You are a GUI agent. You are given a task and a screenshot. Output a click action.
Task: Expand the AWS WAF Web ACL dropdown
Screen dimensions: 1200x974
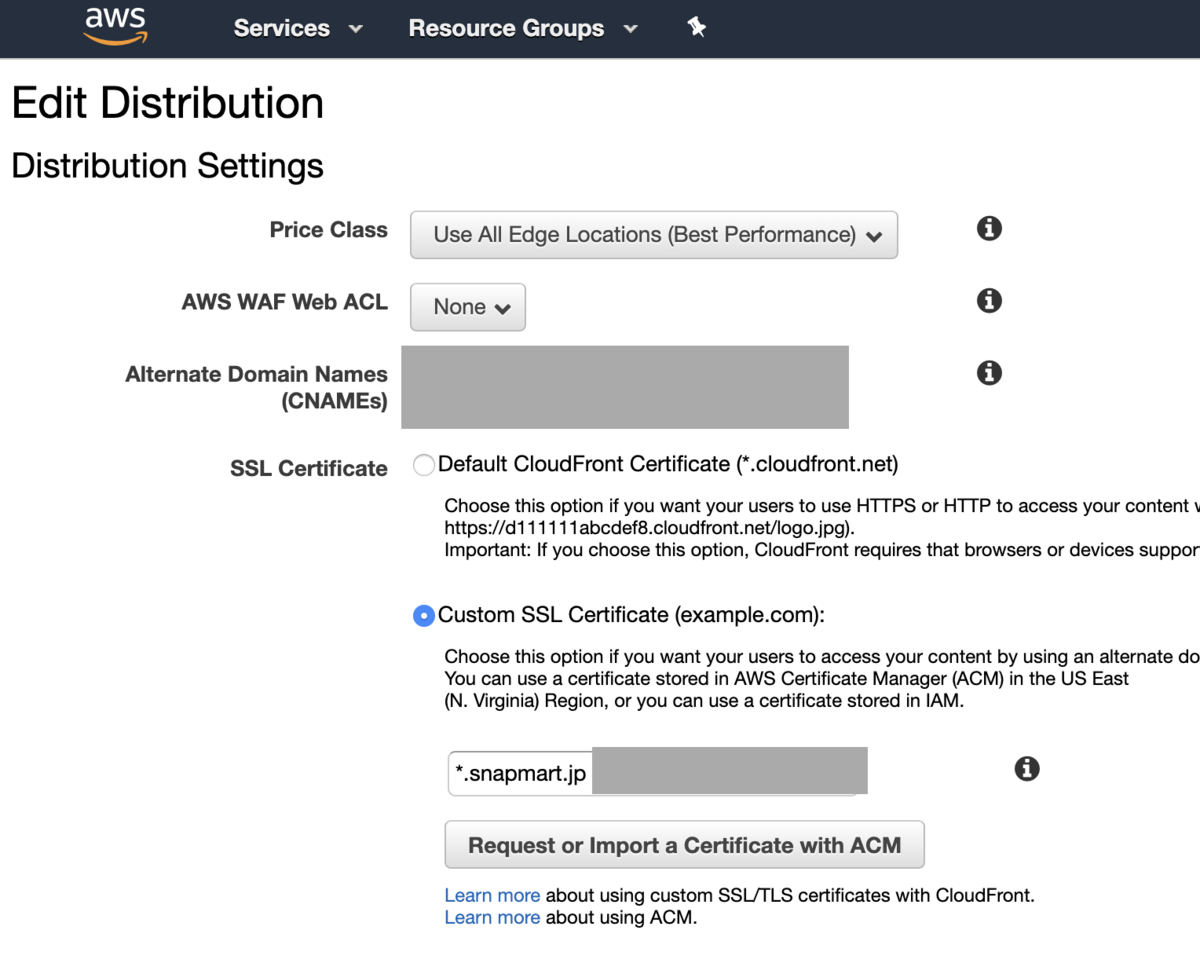(468, 307)
